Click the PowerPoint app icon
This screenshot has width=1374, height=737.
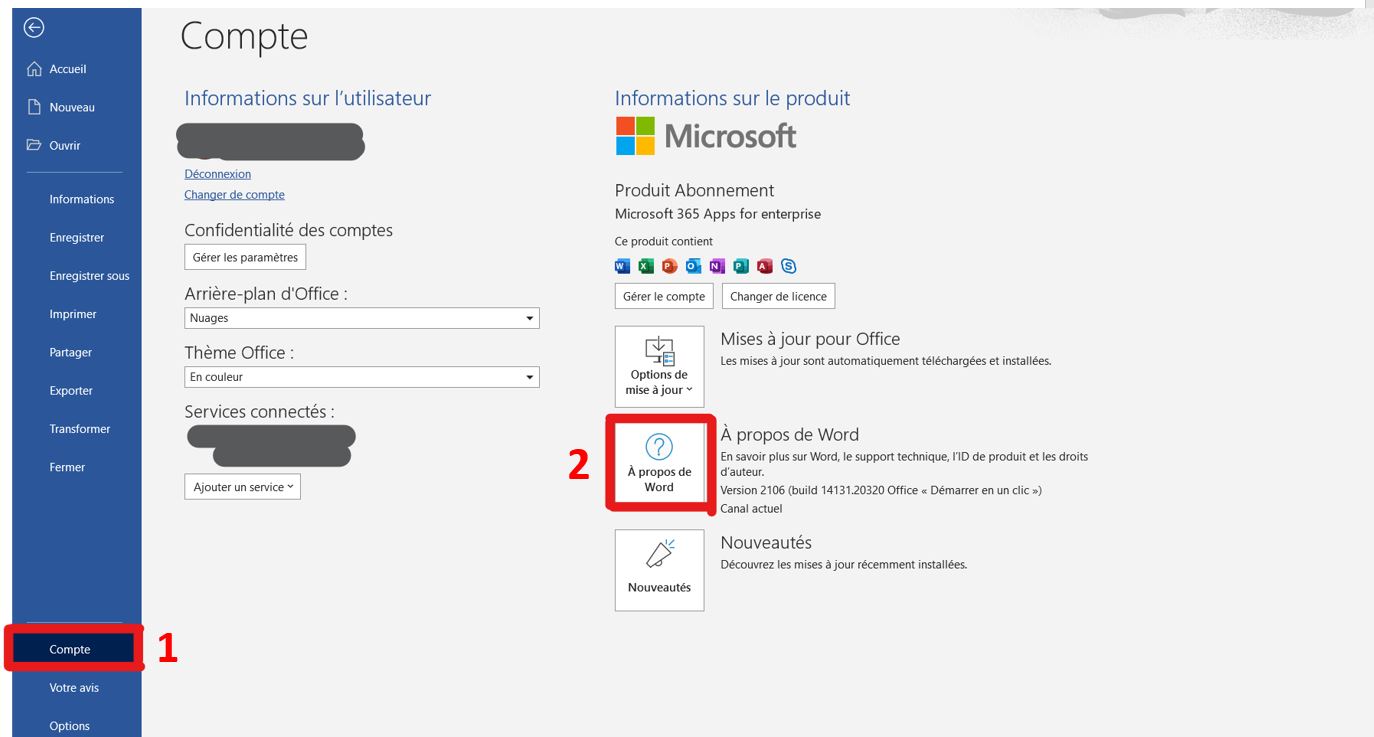click(670, 266)
